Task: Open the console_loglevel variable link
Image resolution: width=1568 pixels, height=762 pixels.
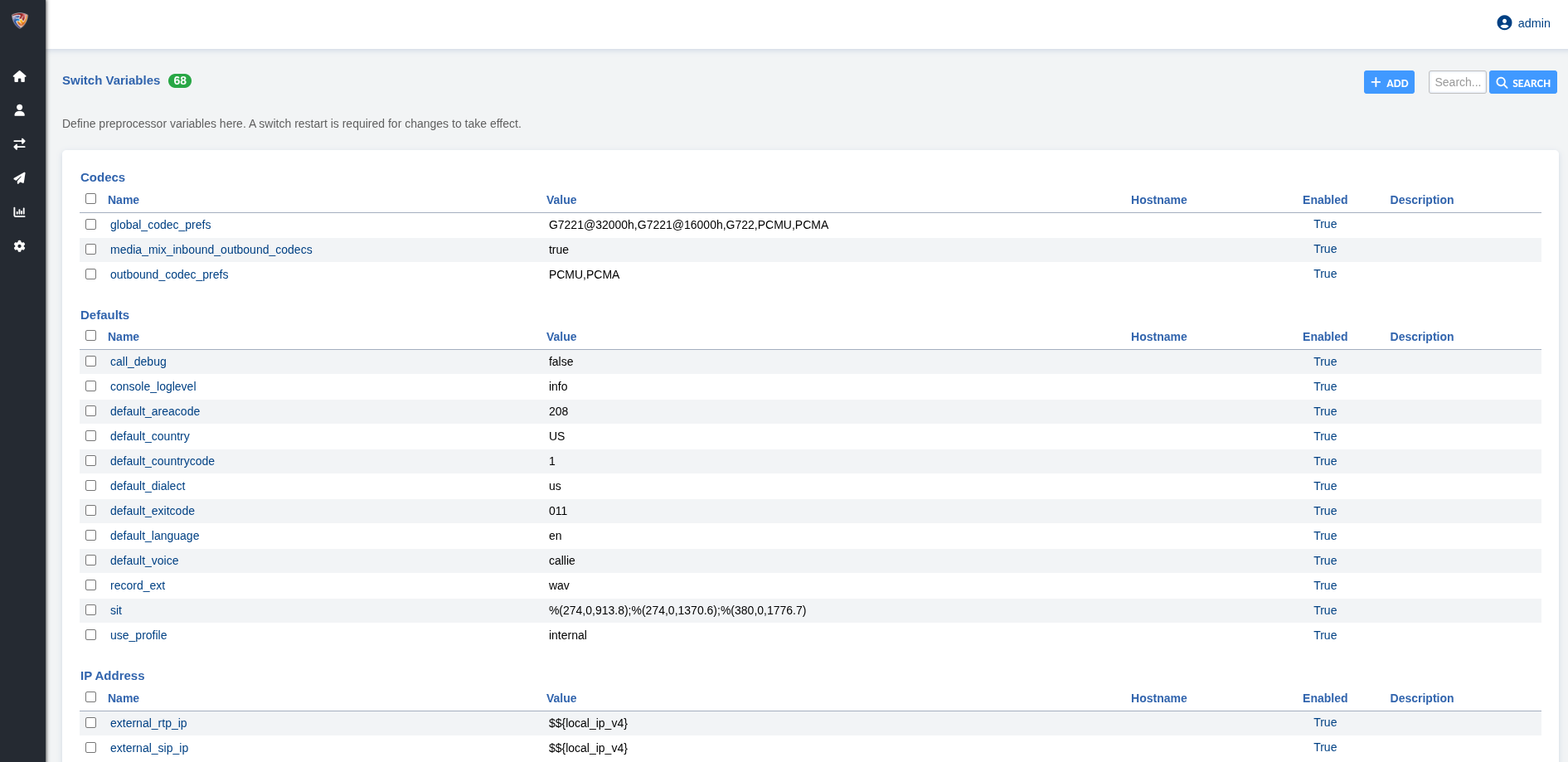Action: [x=153, y=386]
